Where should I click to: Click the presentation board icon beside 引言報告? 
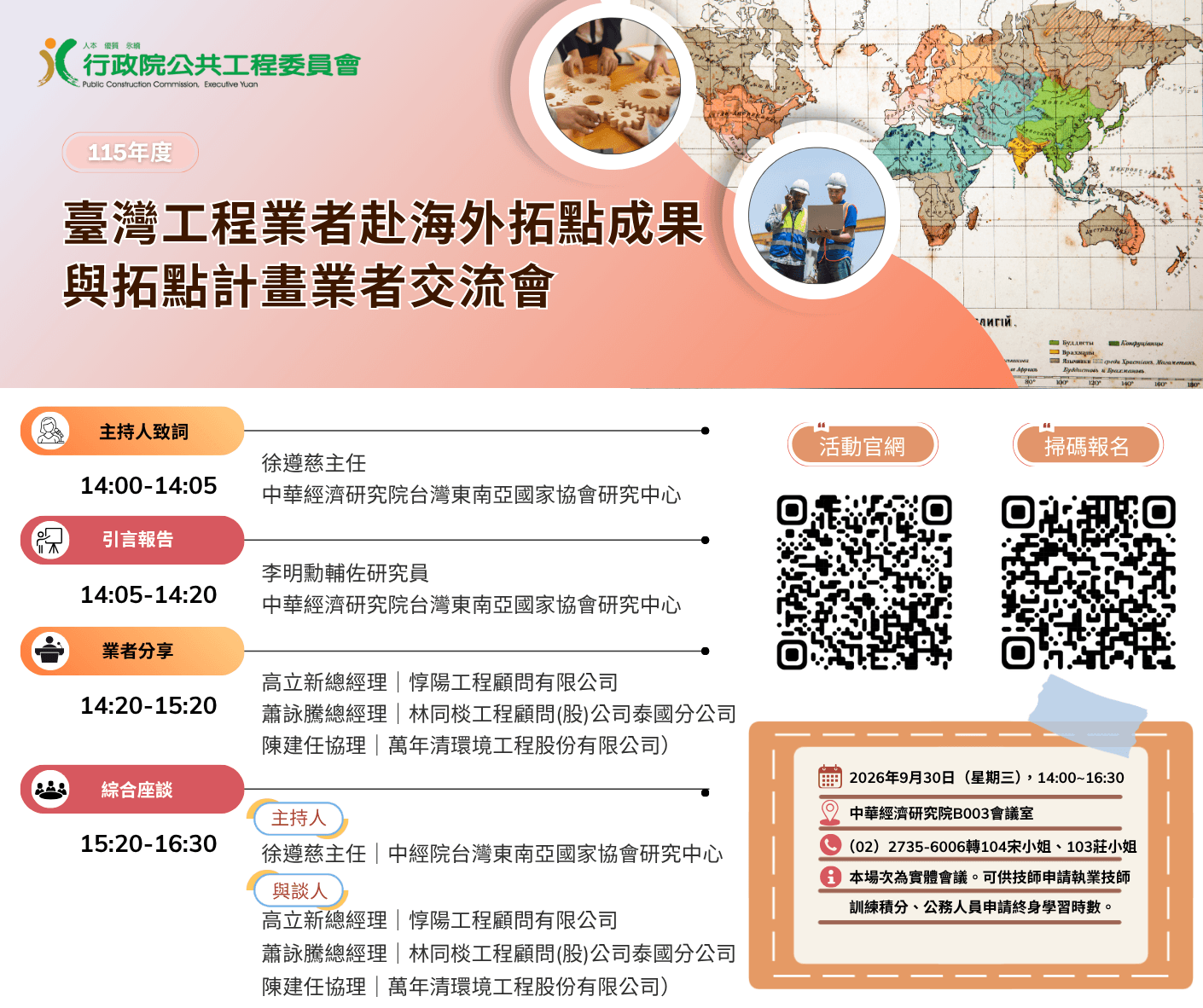pos(50,540)
